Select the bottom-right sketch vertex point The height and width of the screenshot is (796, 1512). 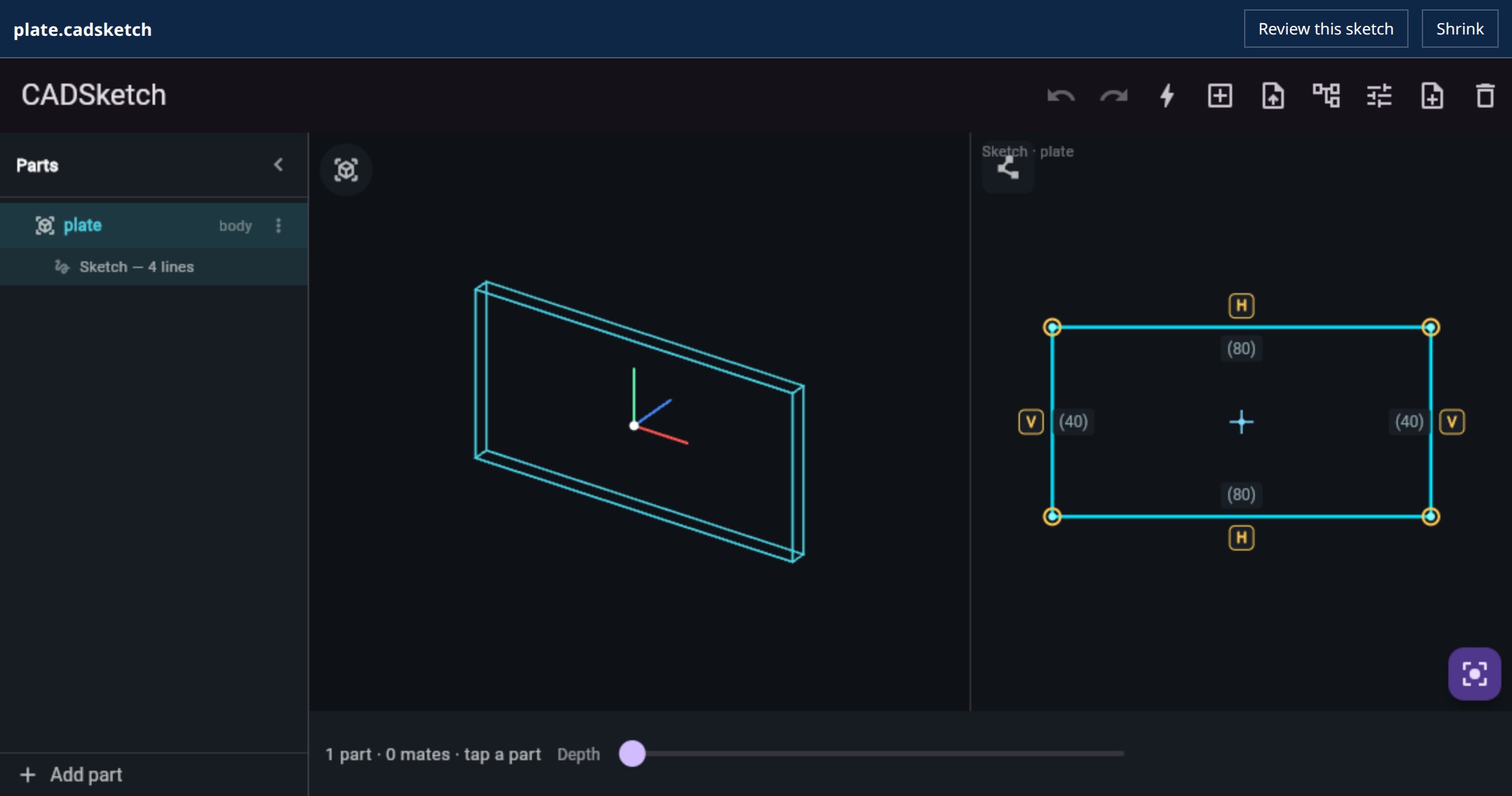1431,516
